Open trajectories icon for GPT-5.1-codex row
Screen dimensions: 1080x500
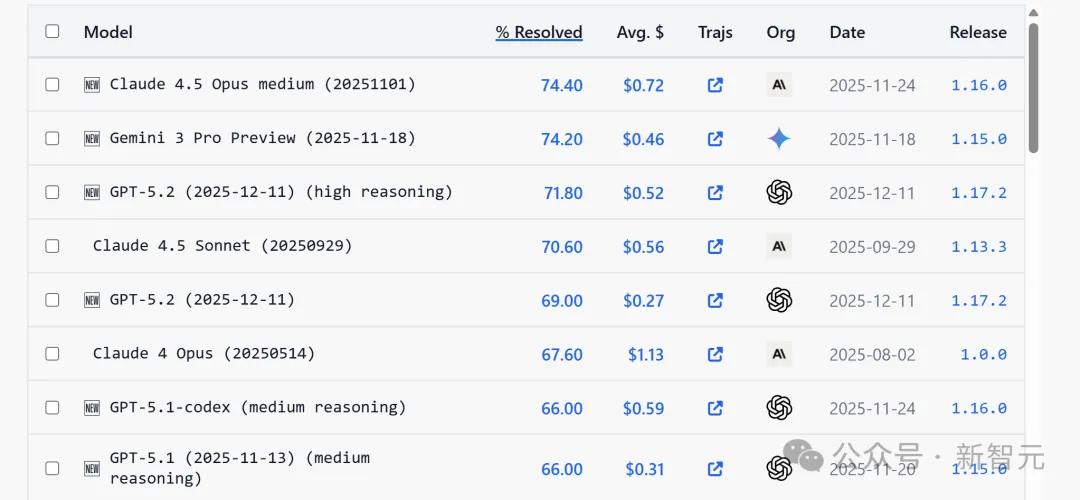point(715,408)
